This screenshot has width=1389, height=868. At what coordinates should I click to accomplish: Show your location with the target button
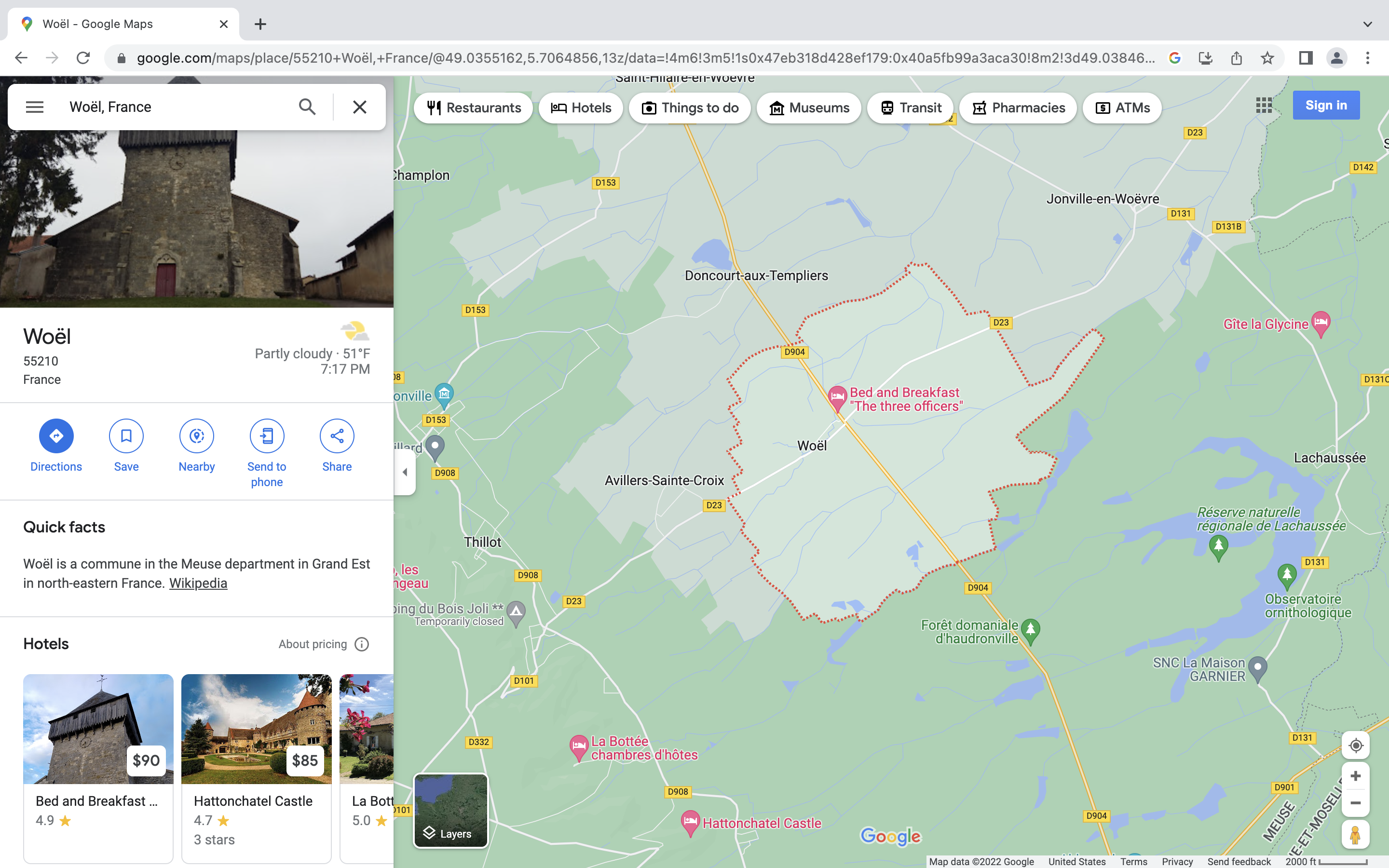[1355, 745]
